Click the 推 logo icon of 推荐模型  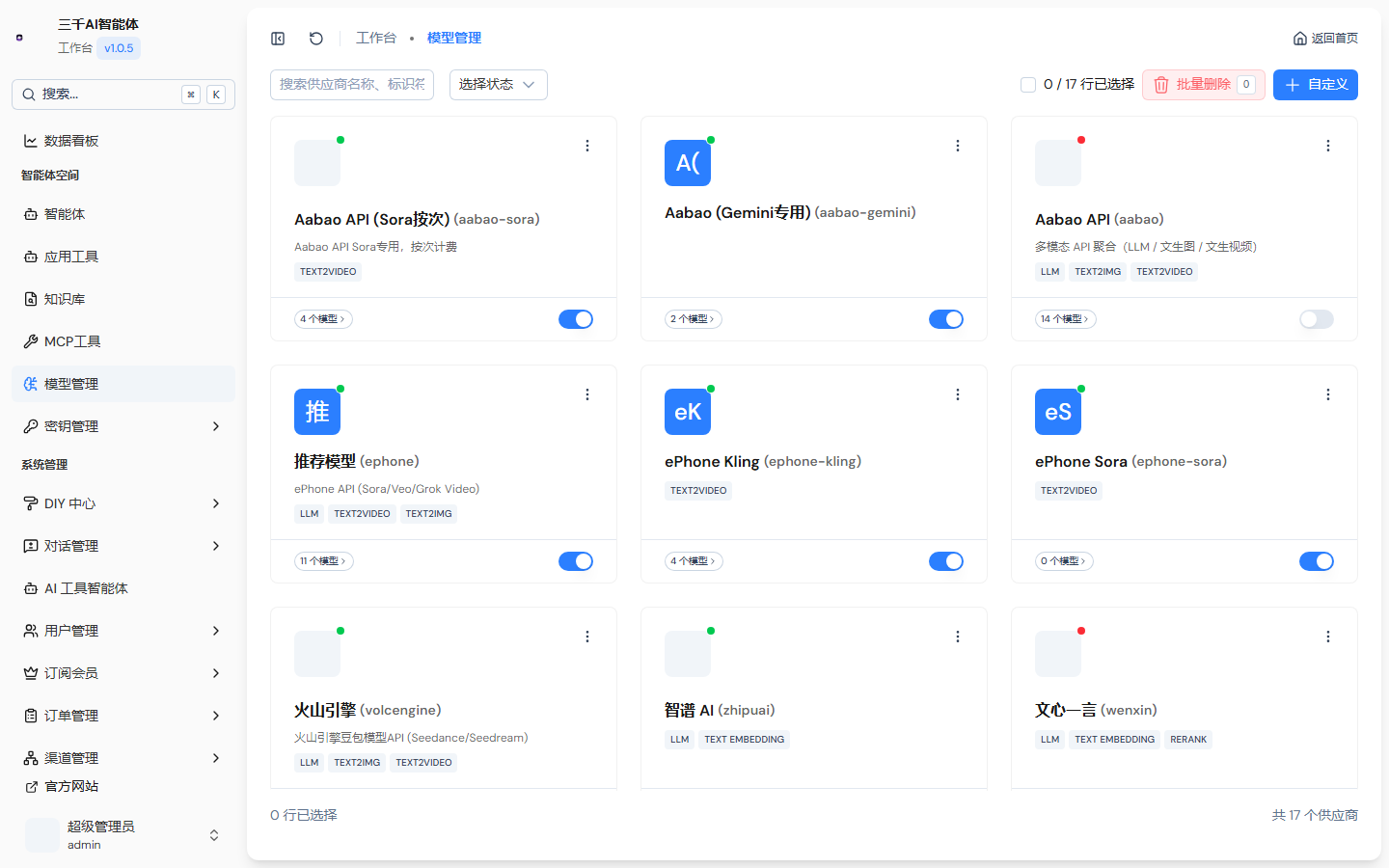317,412
